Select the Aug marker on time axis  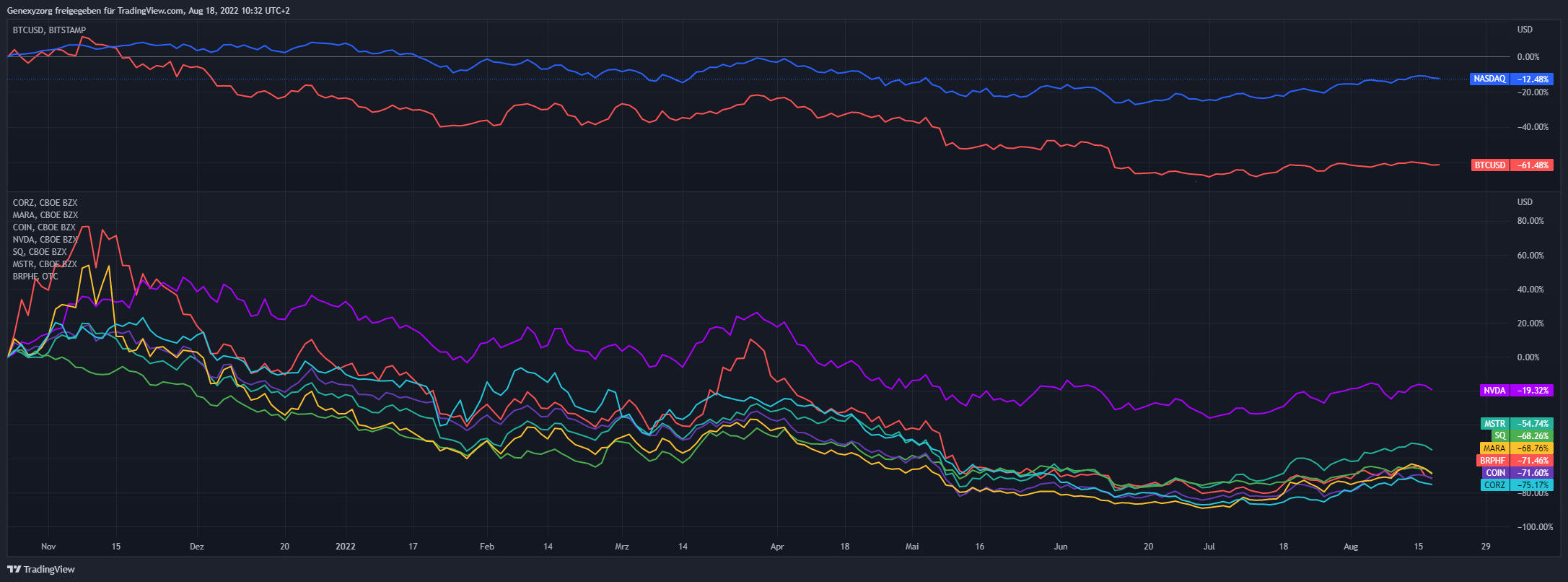click(x=1350, y=547)
